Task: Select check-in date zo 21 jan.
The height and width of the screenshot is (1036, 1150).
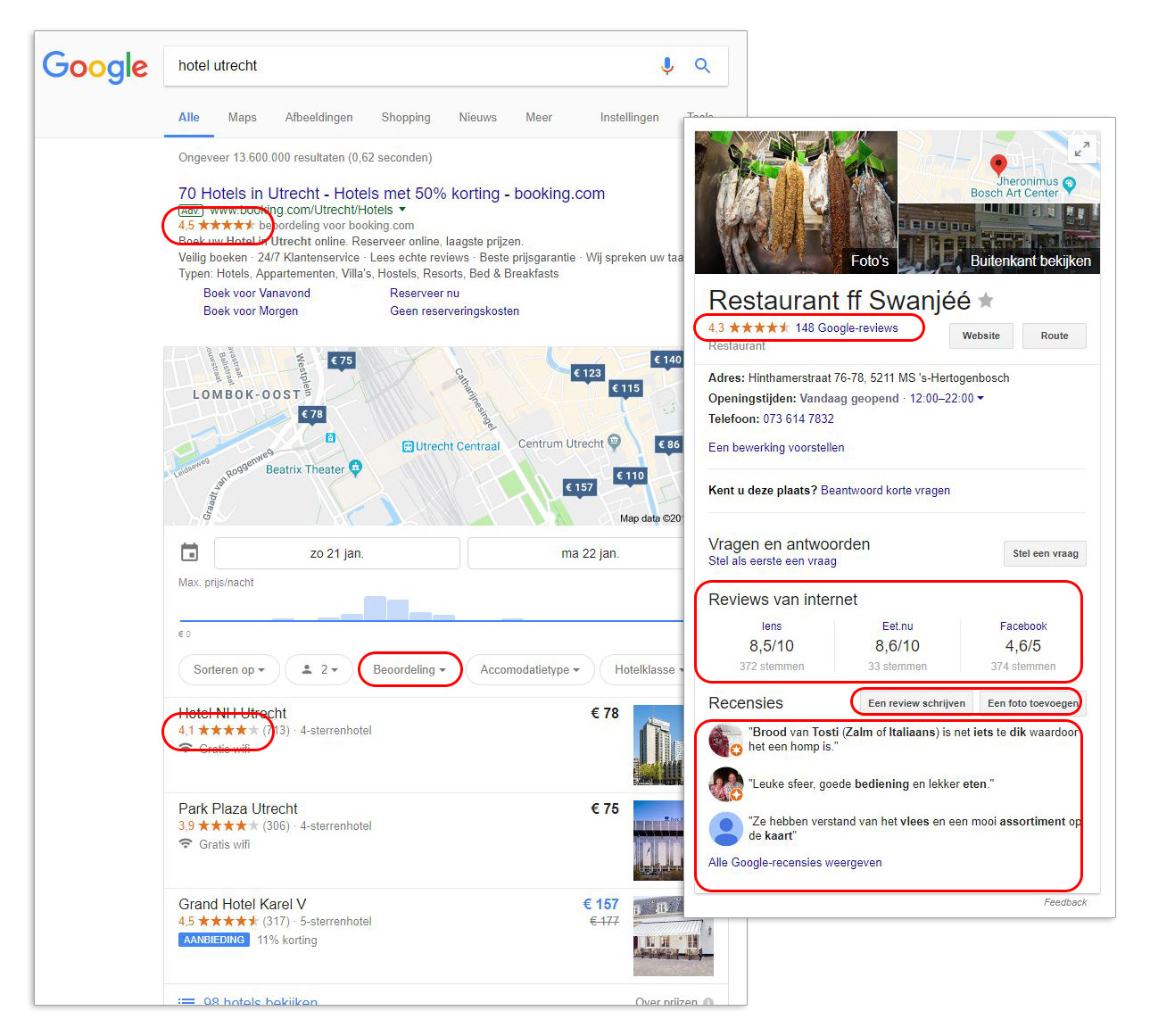Action: 337,553
